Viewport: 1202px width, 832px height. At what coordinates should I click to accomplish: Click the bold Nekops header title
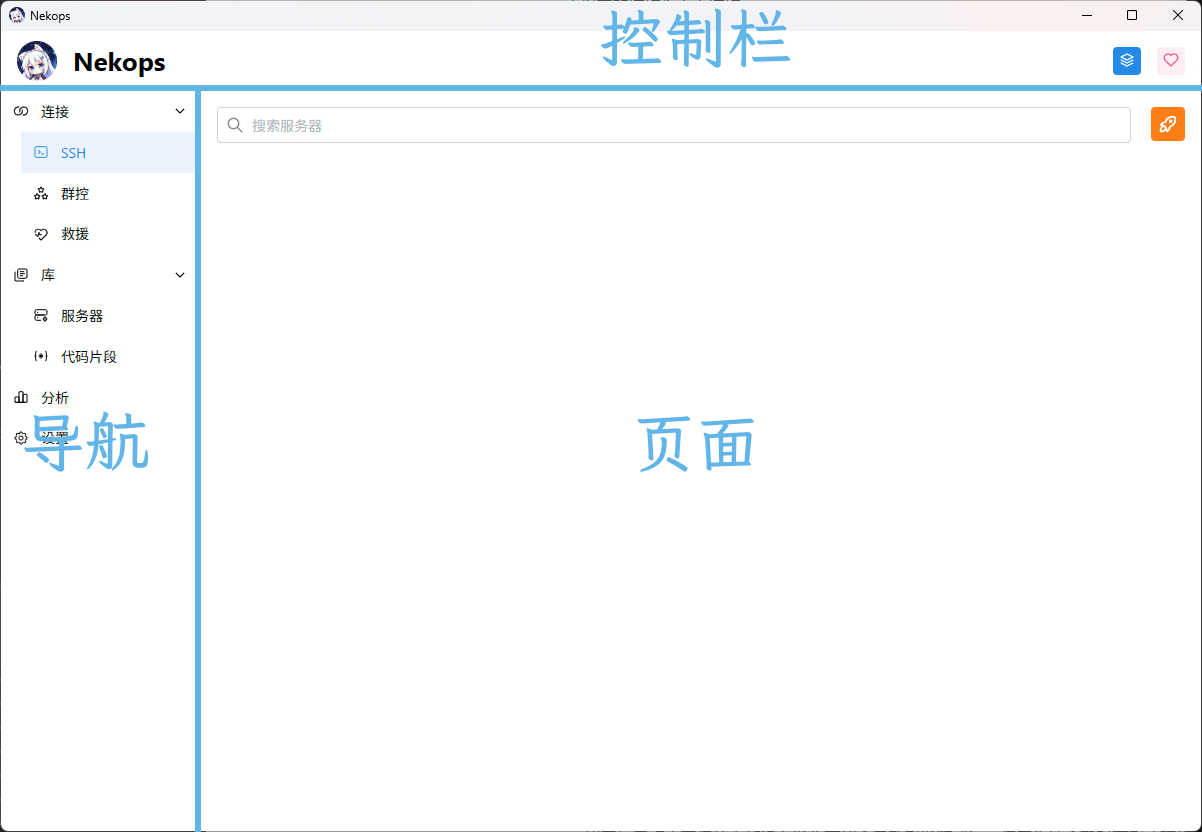(119, 63)
